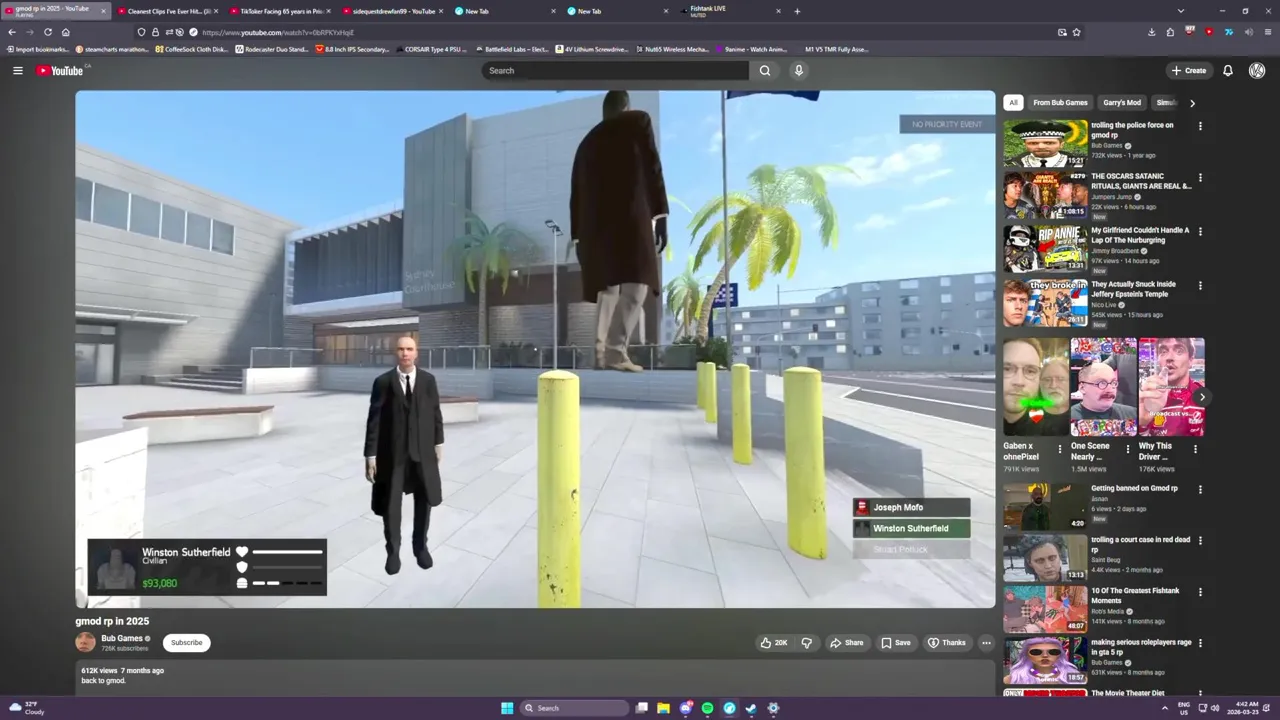This screenshot has width=1280, height=720.
Task: Open My Girlfriend Couldn't Handle Nurburgring thumbnail
Action: click(x=1045, y=248)
